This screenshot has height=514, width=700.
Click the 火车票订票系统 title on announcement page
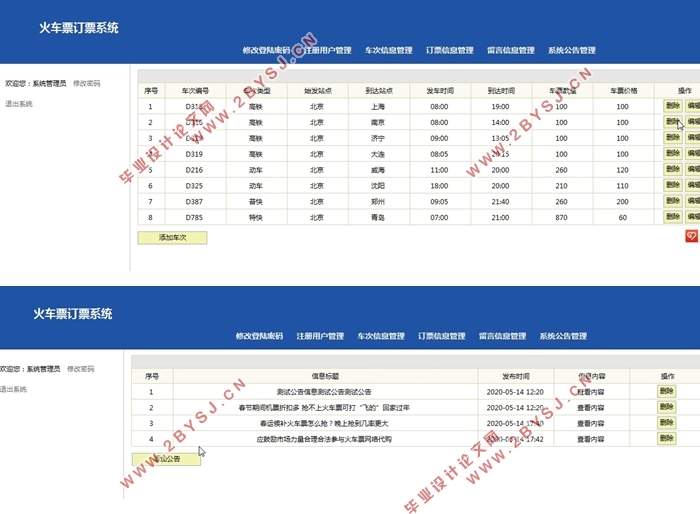pos(73,313)
